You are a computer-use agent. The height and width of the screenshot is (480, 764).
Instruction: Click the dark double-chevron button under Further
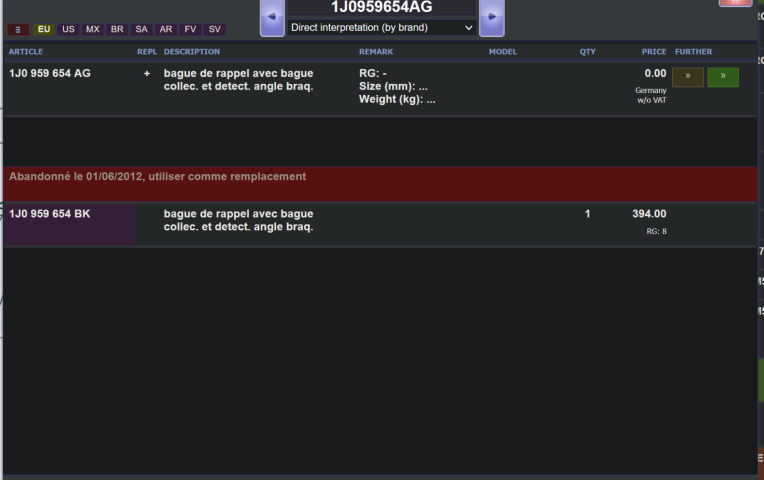[x=687, y=77]
